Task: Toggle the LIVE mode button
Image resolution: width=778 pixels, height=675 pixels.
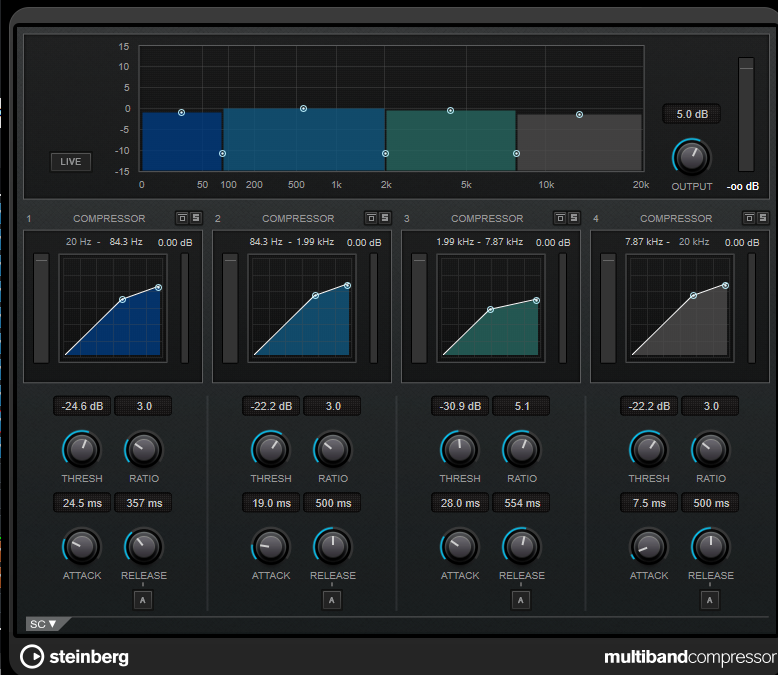Action: coord(71,162)
